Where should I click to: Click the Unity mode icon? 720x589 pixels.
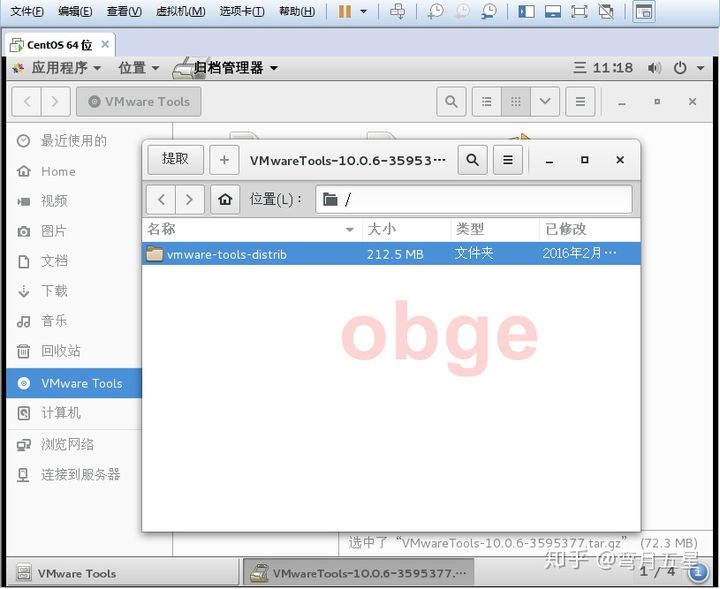click(x=606, y=11)
